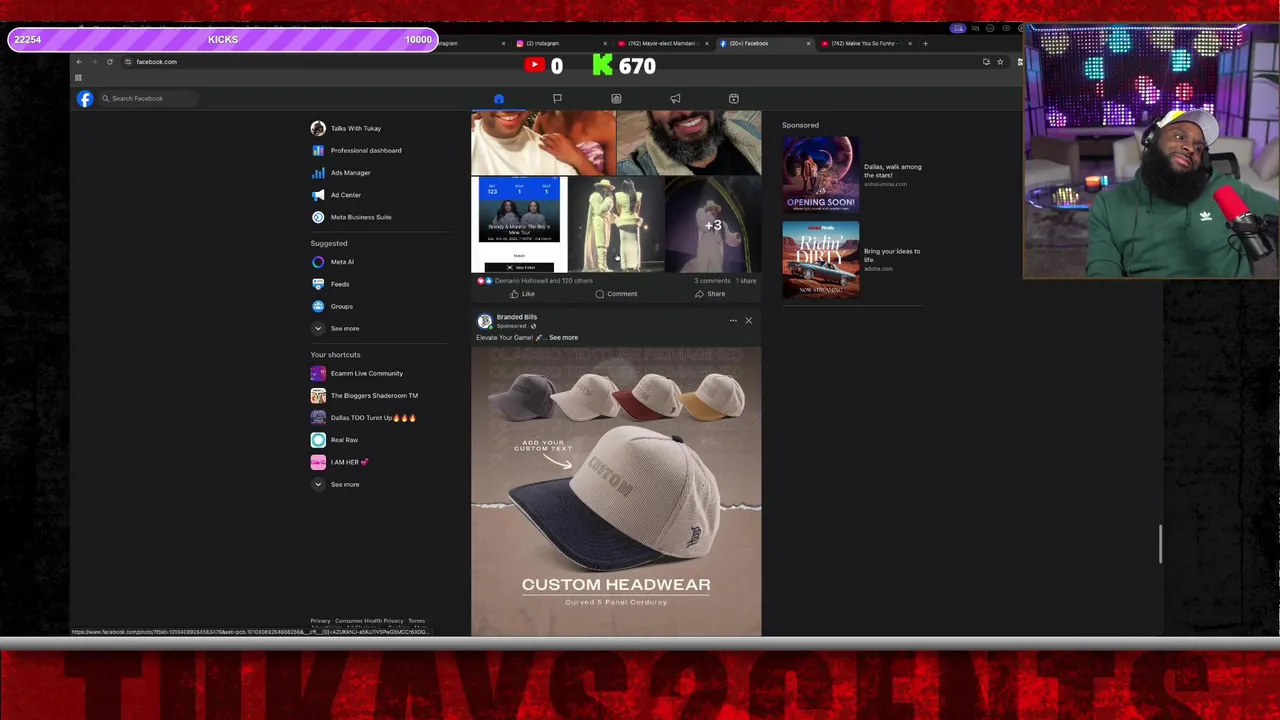The image size is (1280, 720).
Task: Open Ad Center link
Action: [x=346, y=195]
